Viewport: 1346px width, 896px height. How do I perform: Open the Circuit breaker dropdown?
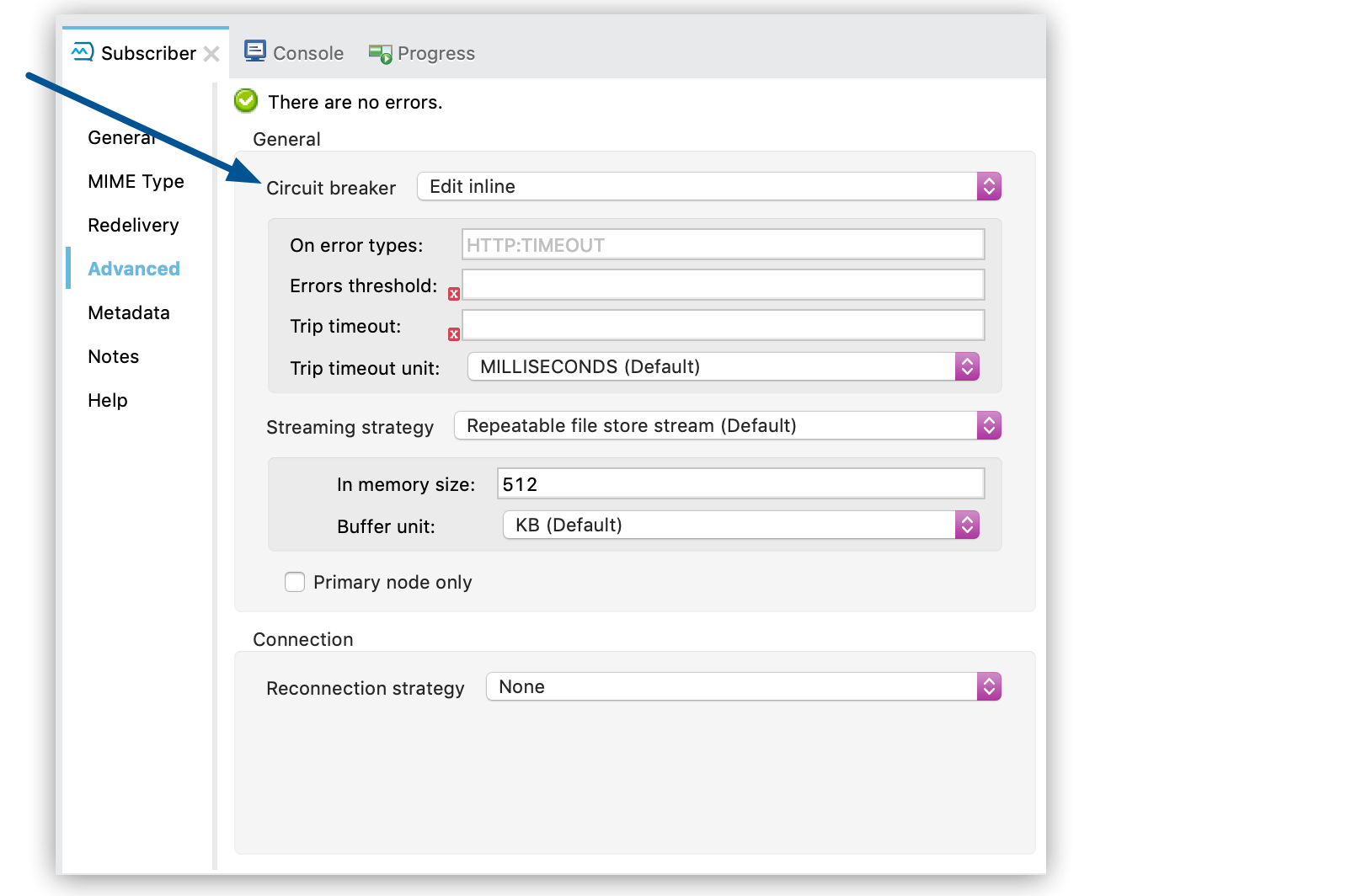[708, 186]
